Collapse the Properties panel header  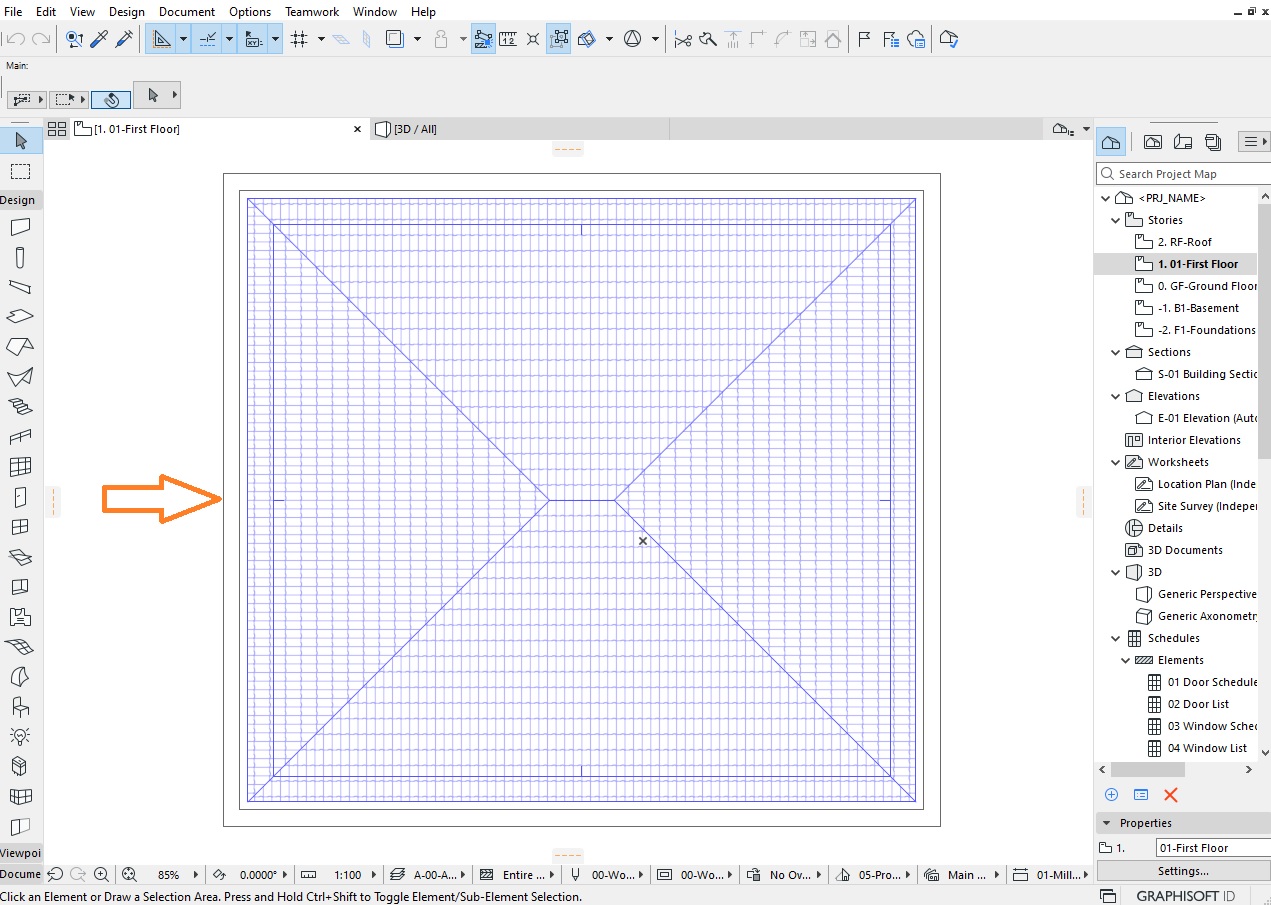tap(1182, 823)
